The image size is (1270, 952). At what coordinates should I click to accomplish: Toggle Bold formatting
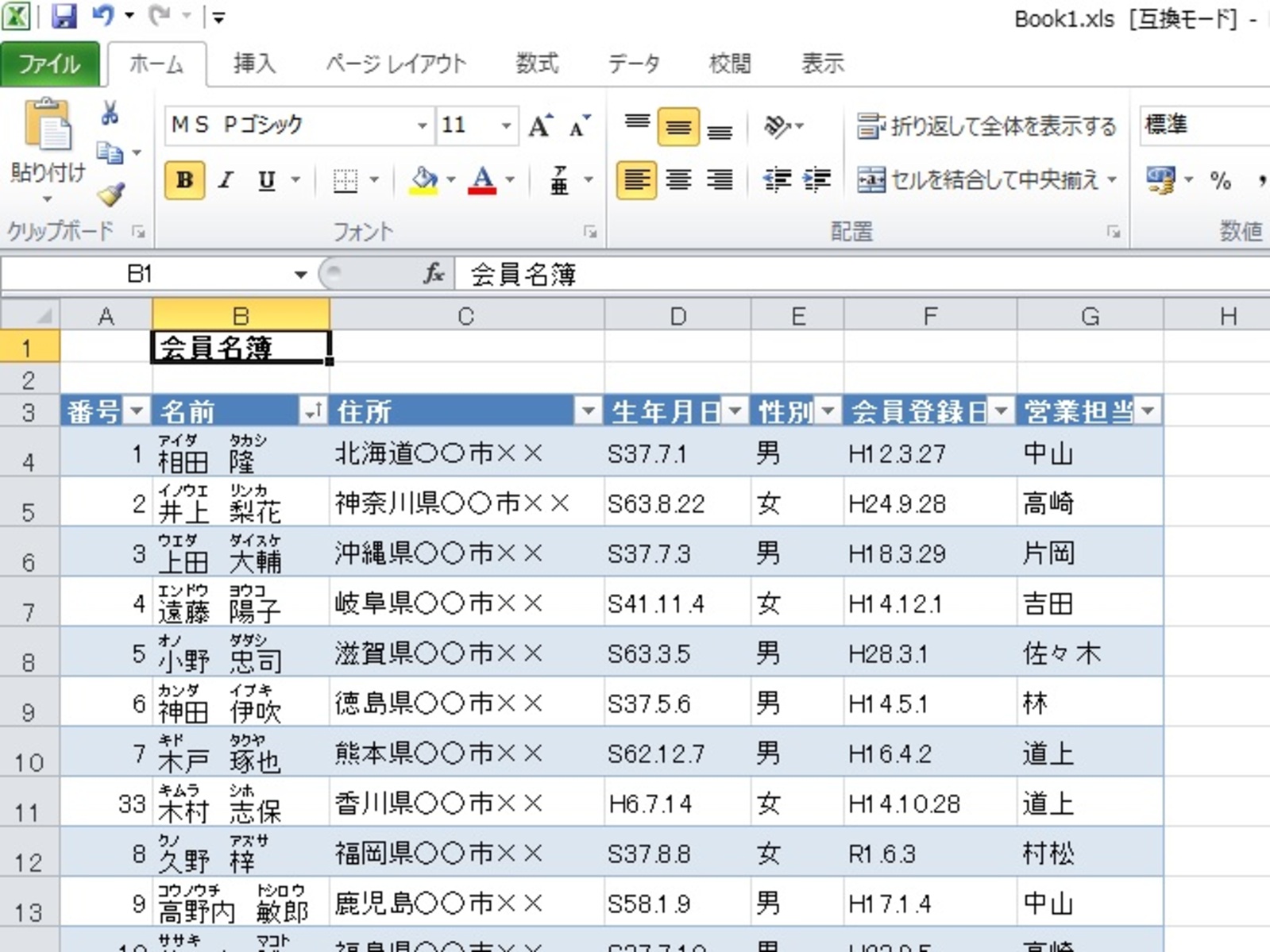[x=184, y=180]
